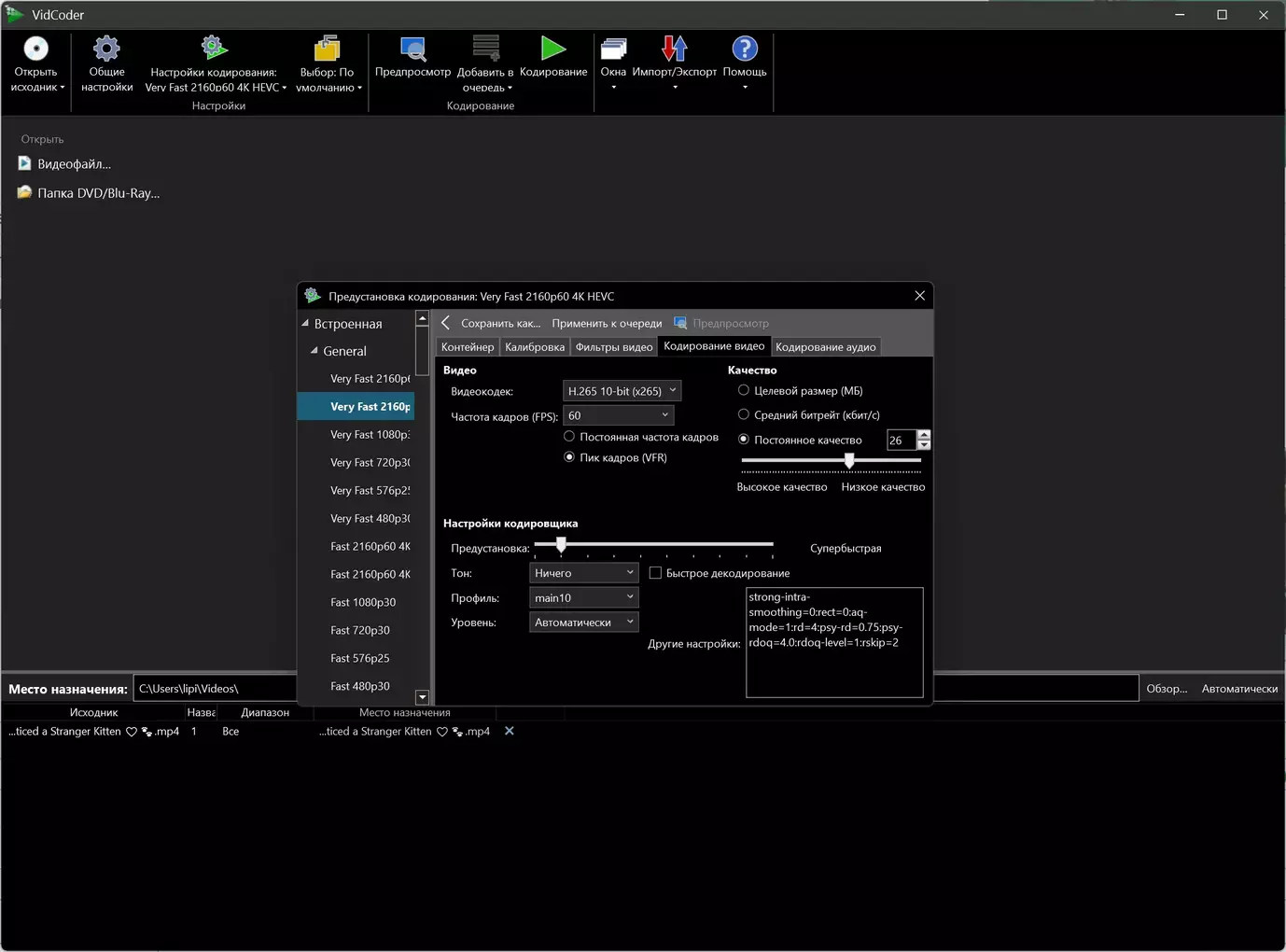
Task: Open the Profile main10 dropdown
Action: click(583, 597)
